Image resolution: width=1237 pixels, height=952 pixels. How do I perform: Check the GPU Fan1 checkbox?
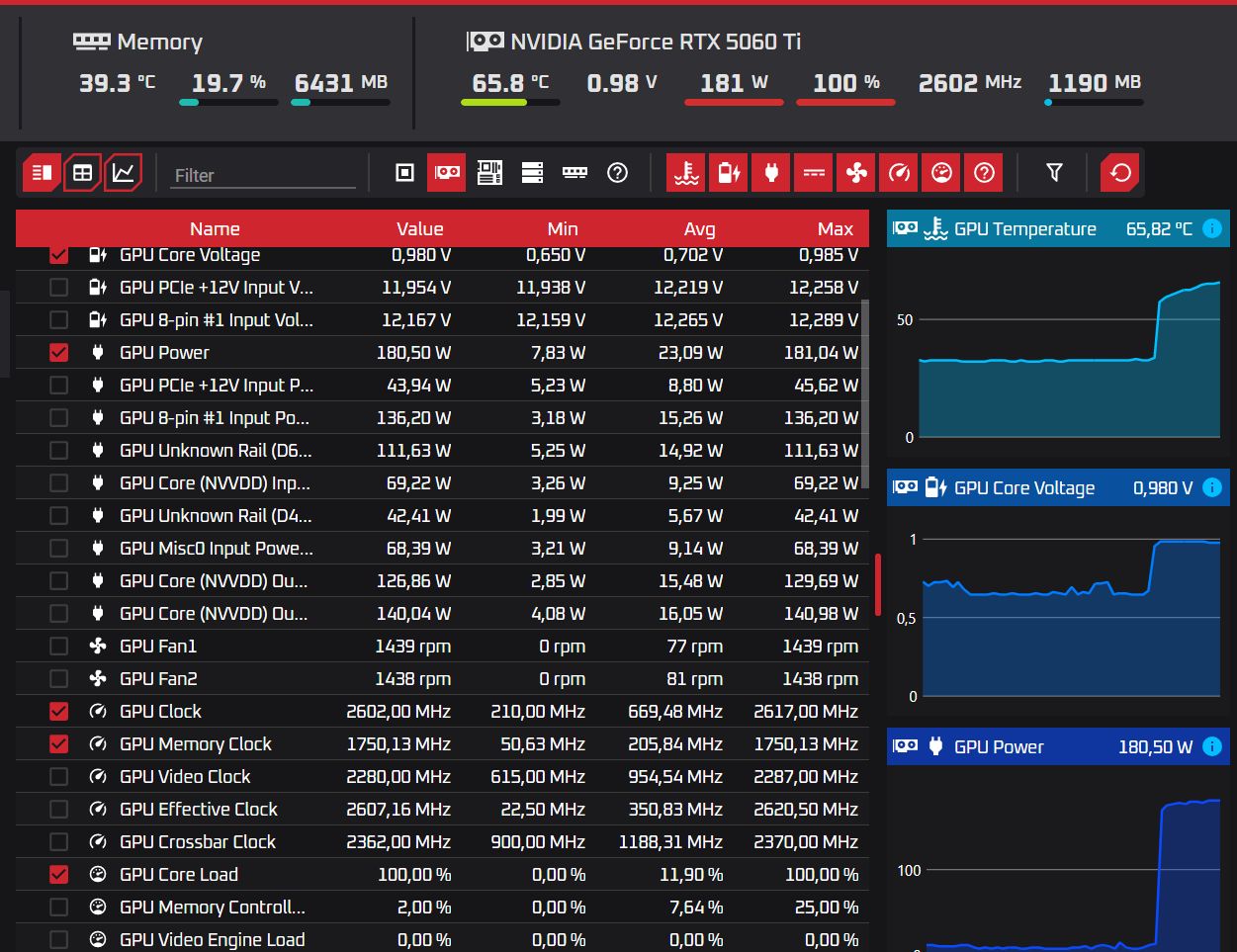(58, 646)
